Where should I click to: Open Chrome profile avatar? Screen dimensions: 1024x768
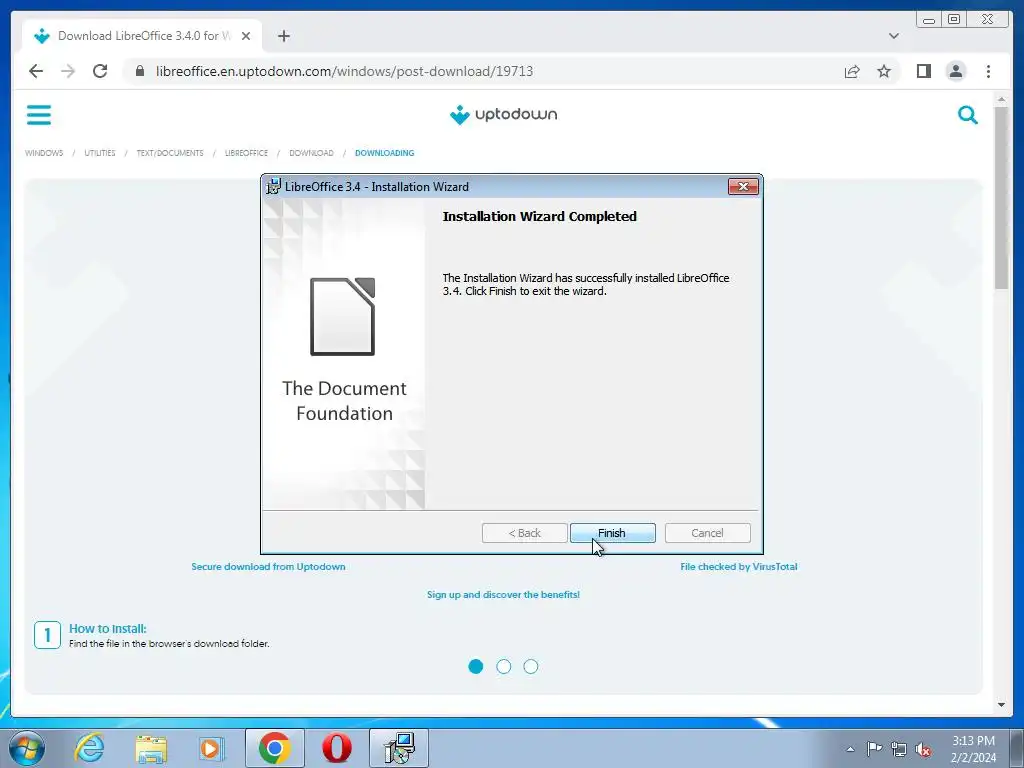point(955,71)
